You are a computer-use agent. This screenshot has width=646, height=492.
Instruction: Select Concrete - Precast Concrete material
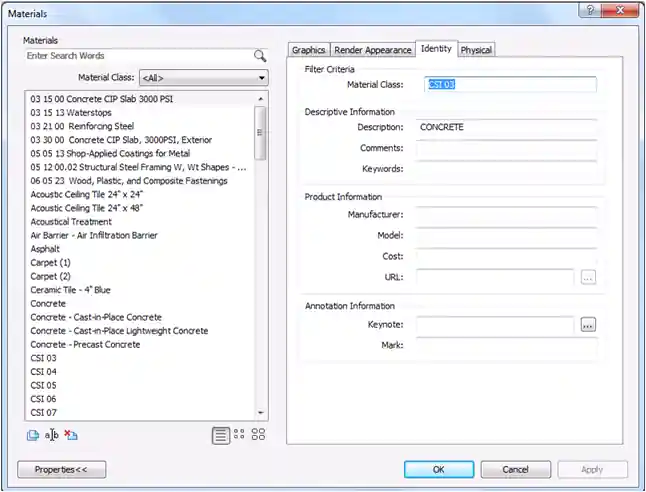[85, 344]
